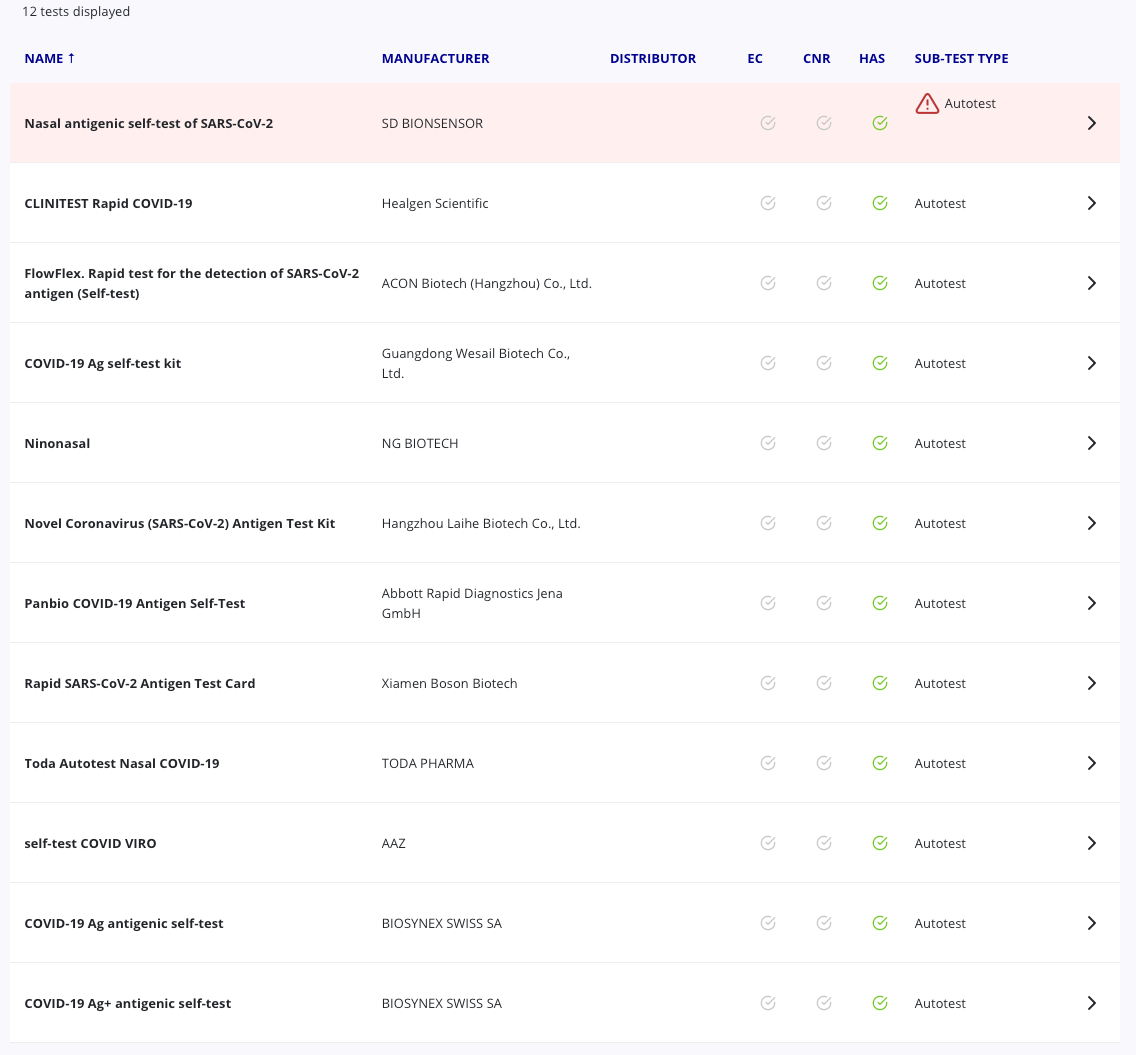The image size is (1136, 1055).
Task: Click manufacturer Guangdong Wesail Biotech Co., Ltd.
Action: [x=476, y=363]
